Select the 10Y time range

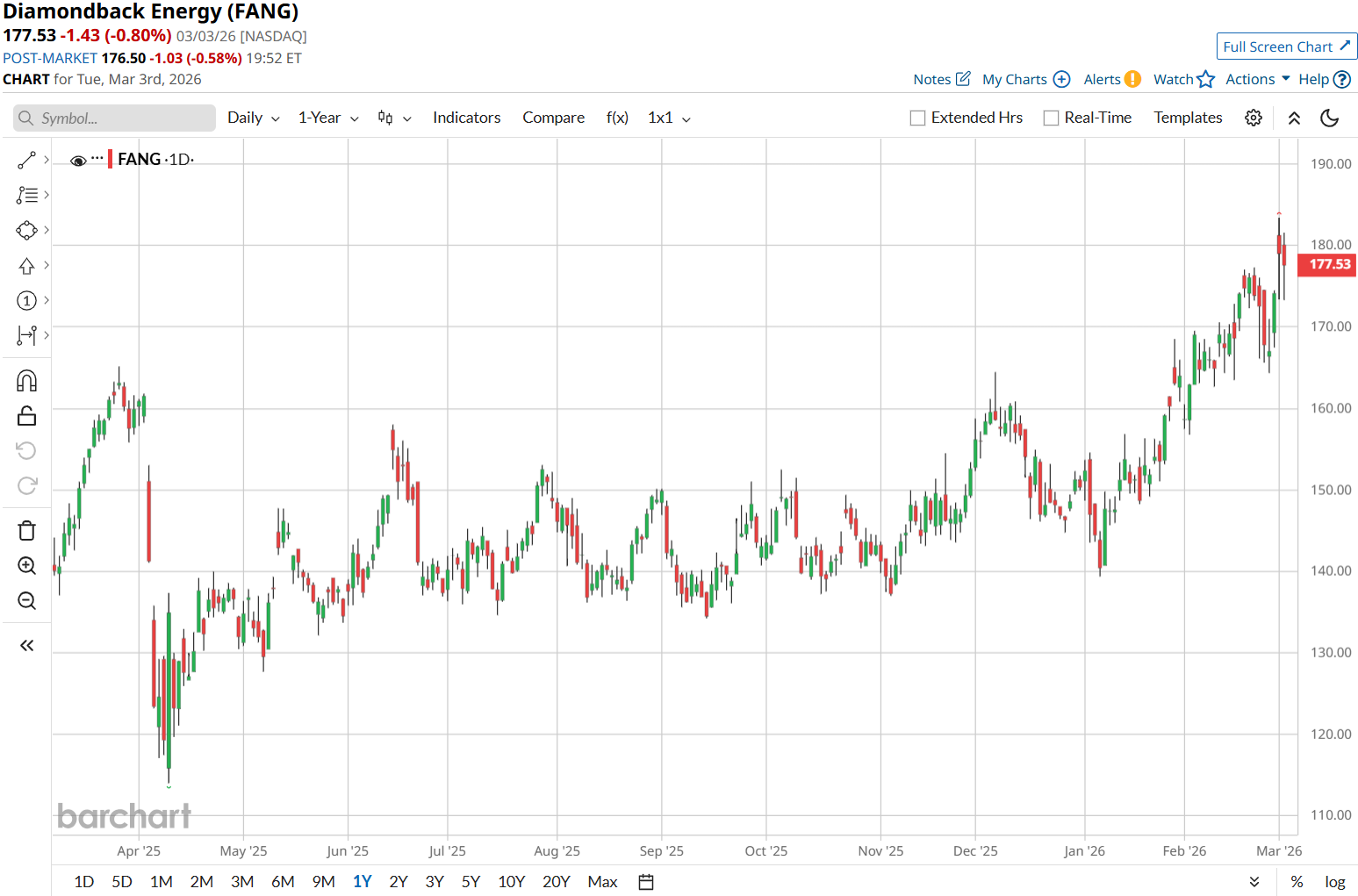point(512,881)
